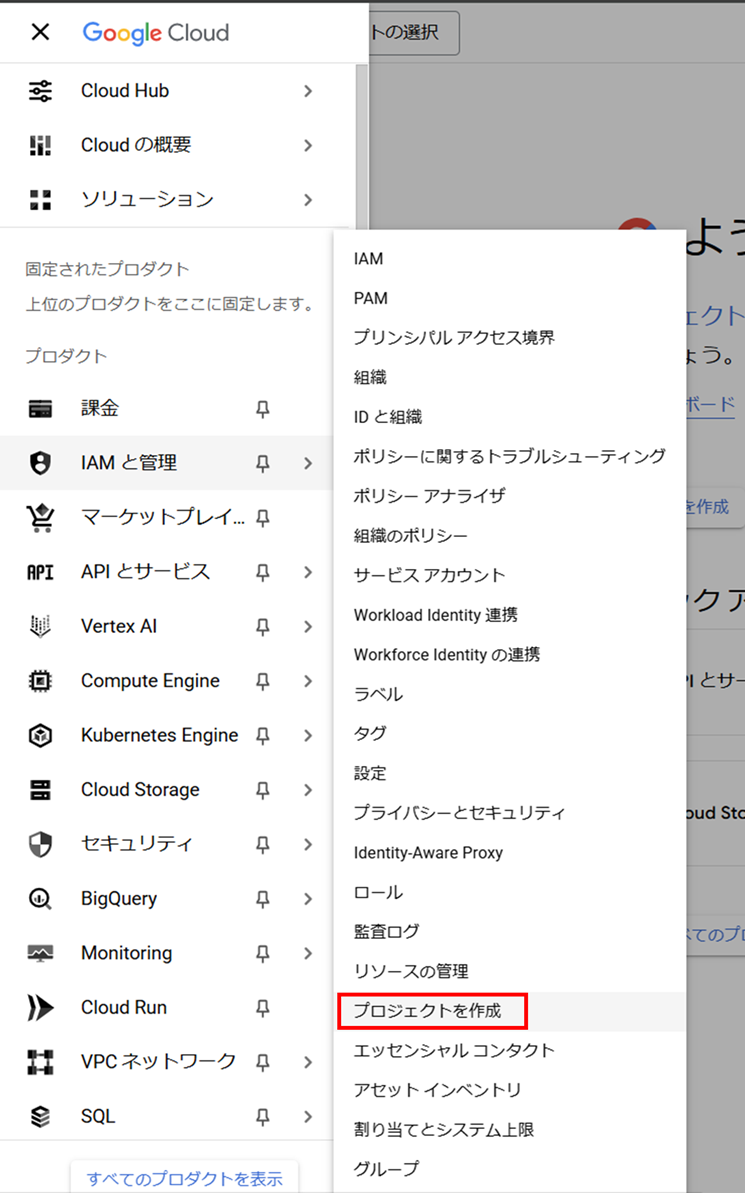
Task: Pin Vertex AI to fixed products
Action: [x=263, y=627]
